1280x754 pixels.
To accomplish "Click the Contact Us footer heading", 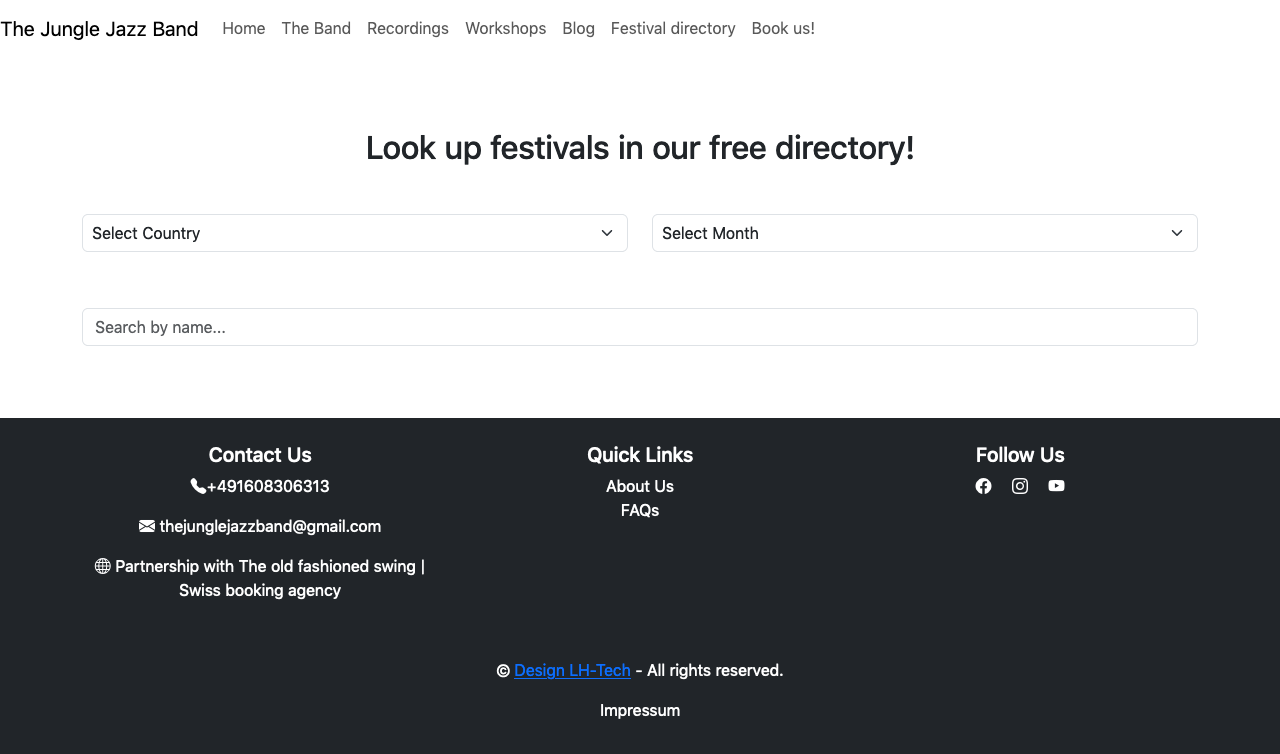I will point(260,455).
